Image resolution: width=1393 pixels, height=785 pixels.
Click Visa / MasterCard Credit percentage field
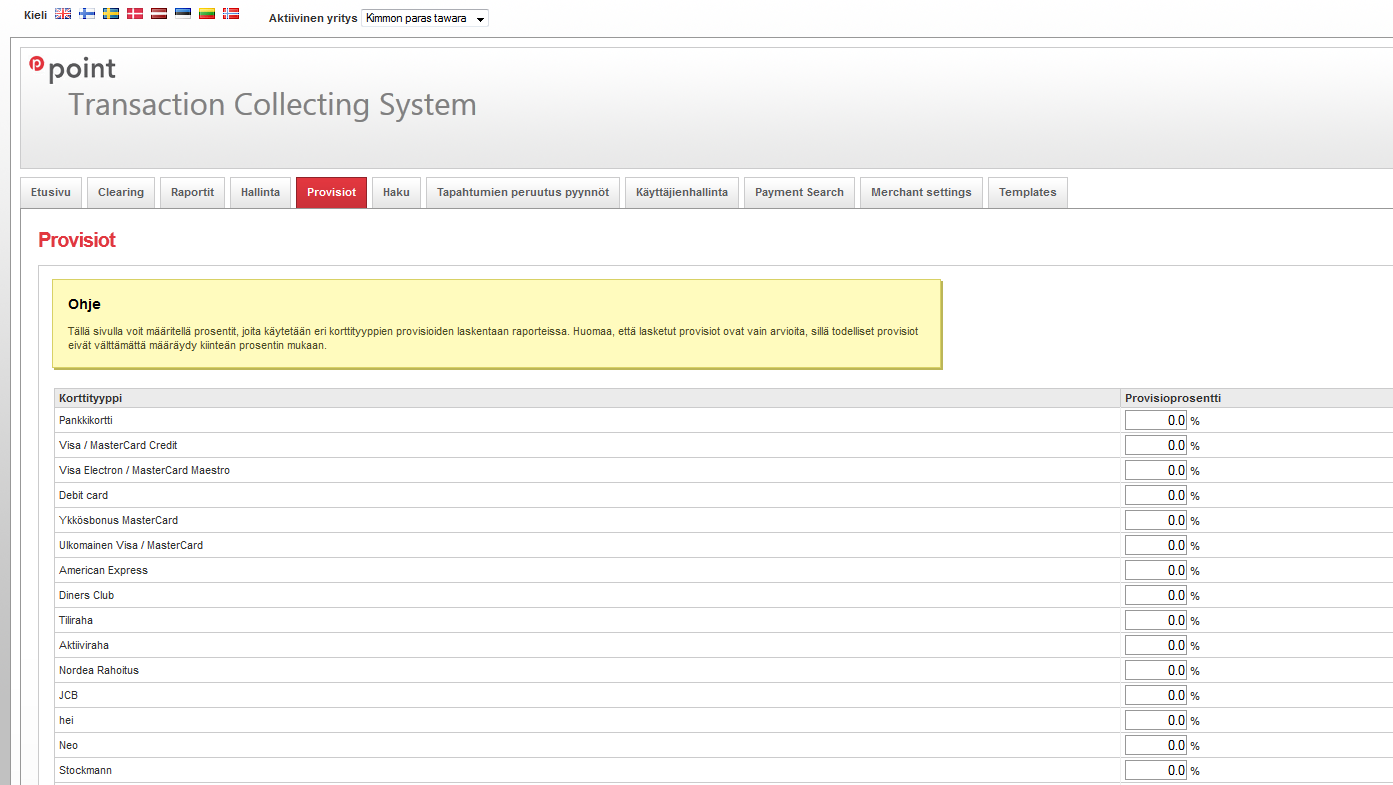tap(1156, 445)
